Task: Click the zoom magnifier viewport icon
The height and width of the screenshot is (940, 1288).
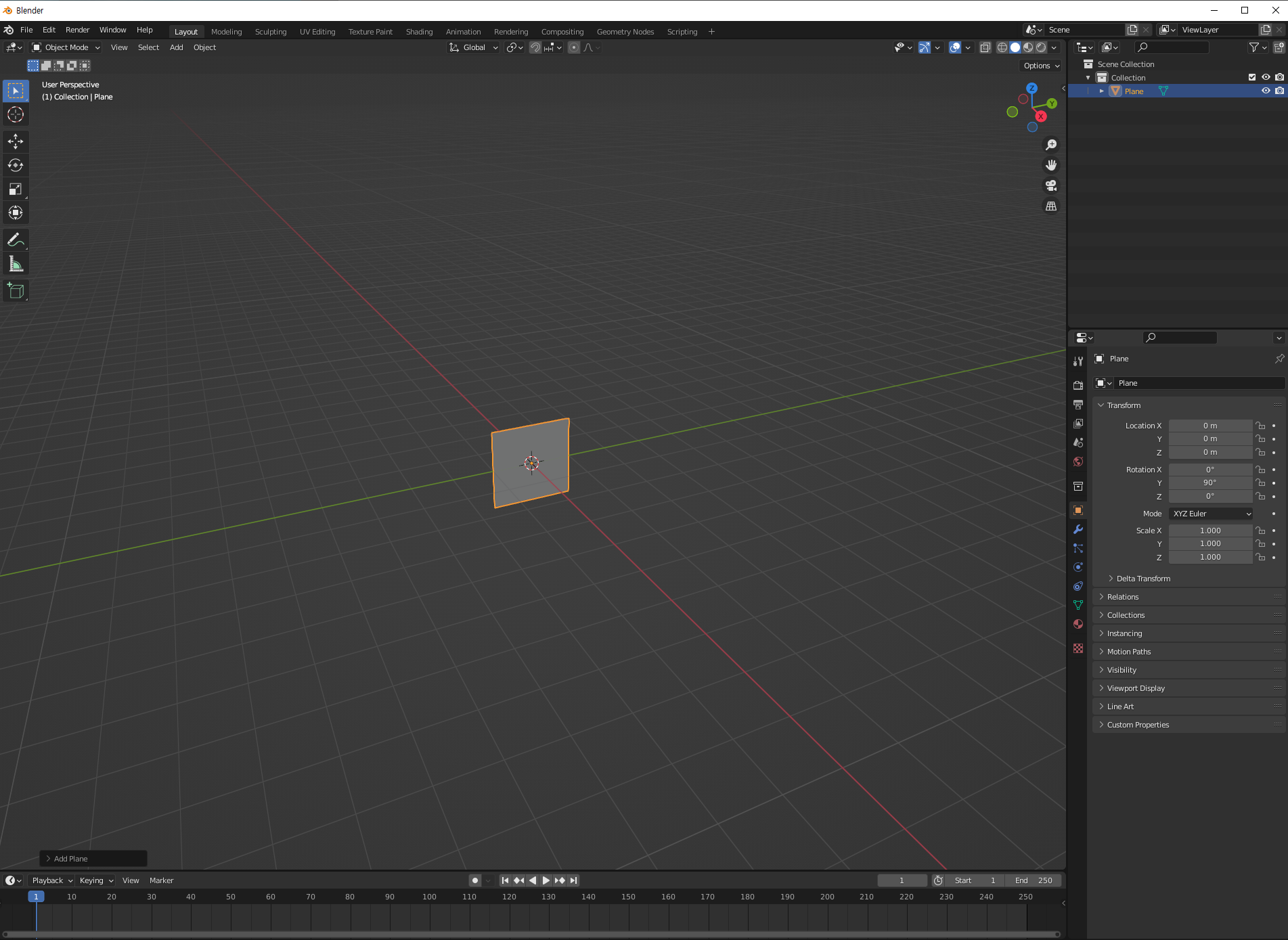Action: tap(1051, 145)
